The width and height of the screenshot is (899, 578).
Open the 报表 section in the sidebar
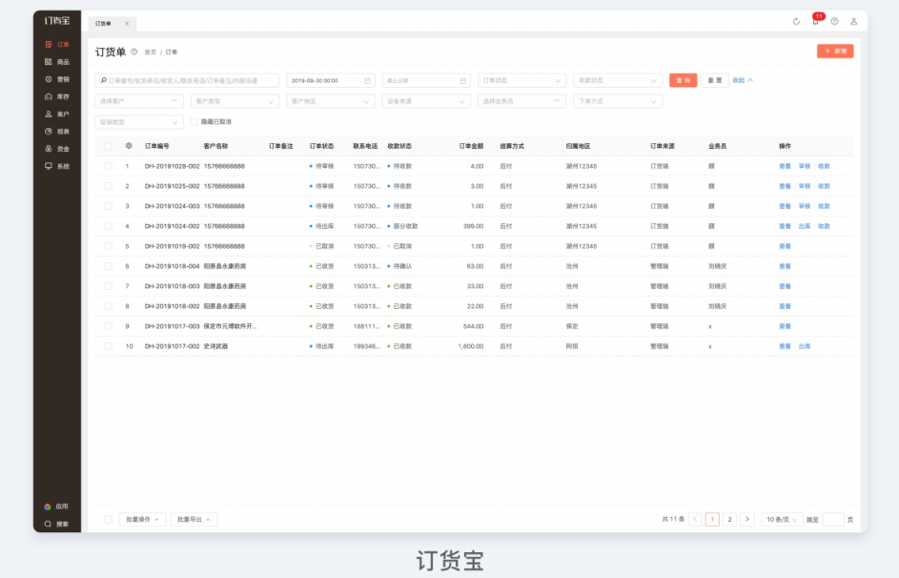tap(57, 131)
